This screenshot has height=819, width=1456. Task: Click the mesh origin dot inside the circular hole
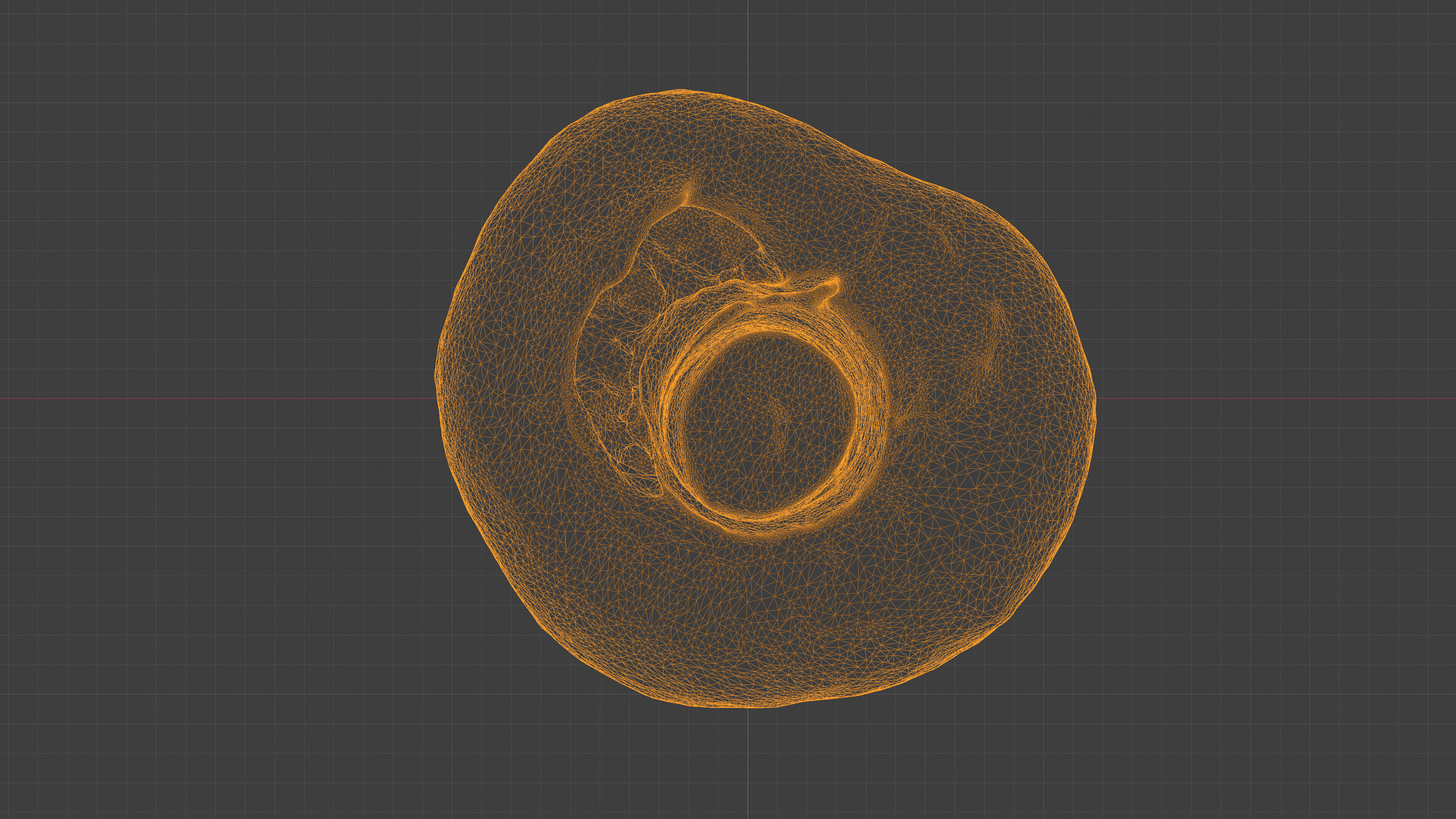point(748,399)
